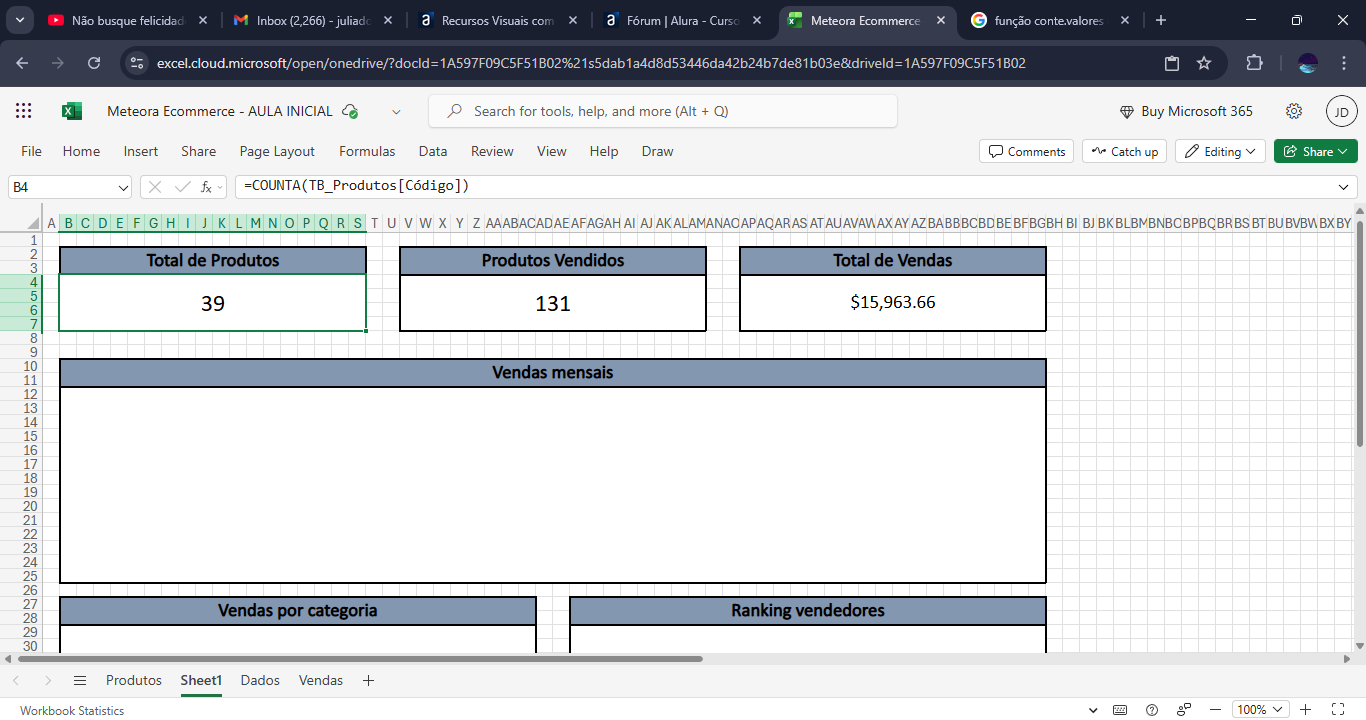Click the browser address bar URL
Image resolution: width=1366 pixels, height=720 pixels.
(591, 63)
